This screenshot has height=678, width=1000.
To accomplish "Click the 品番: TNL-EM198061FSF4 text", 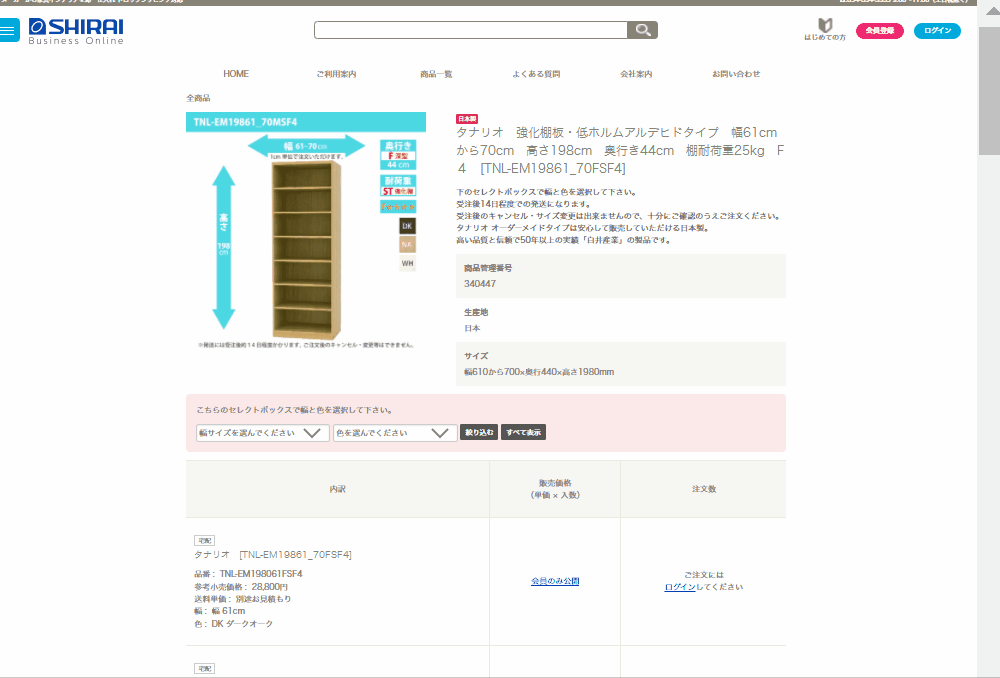I will pyautogui.click(x=248, y=574).
